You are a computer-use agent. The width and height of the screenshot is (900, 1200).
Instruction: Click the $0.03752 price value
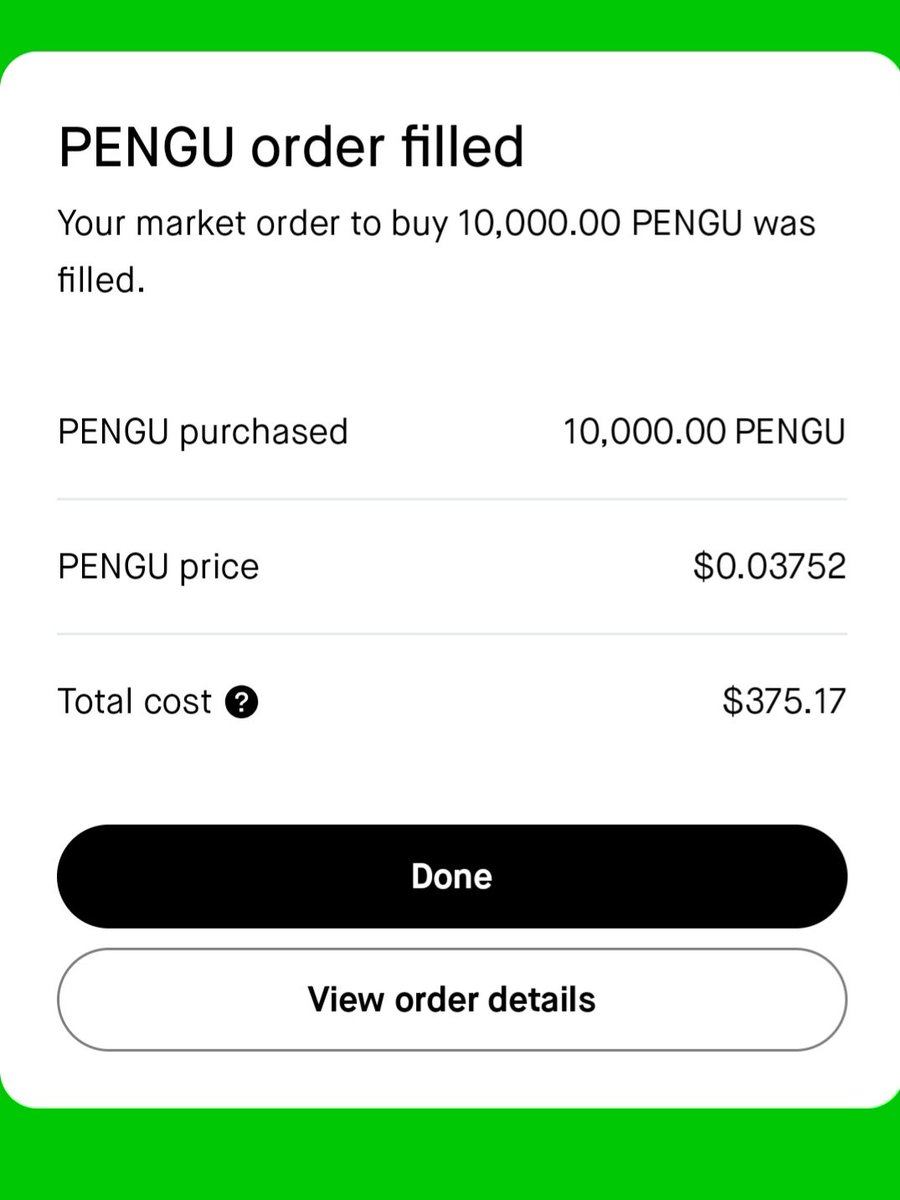point(769,567)
